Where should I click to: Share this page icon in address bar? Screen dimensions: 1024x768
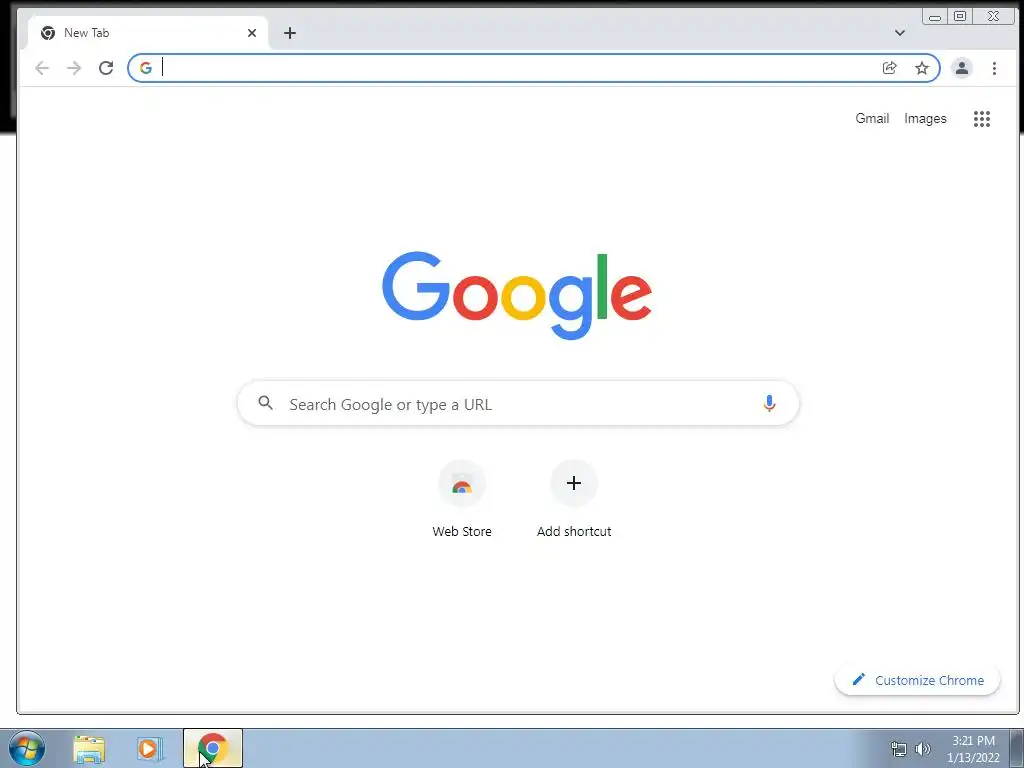pyautogui.click(x=889, y=68)
